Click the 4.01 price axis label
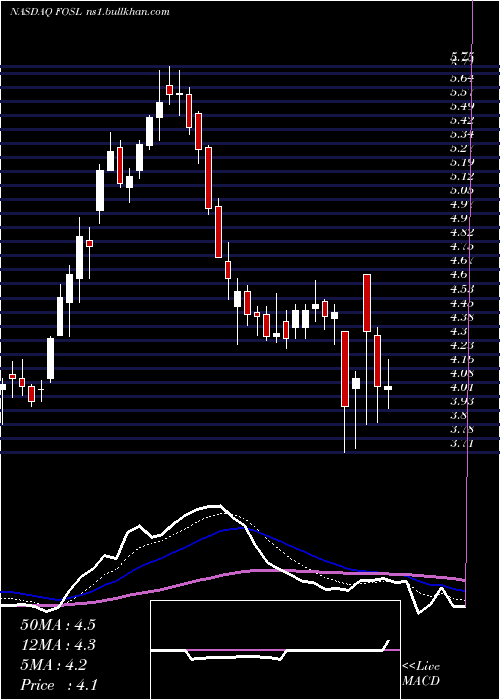This screenshot has width=500, height=700. coord(462,387)
